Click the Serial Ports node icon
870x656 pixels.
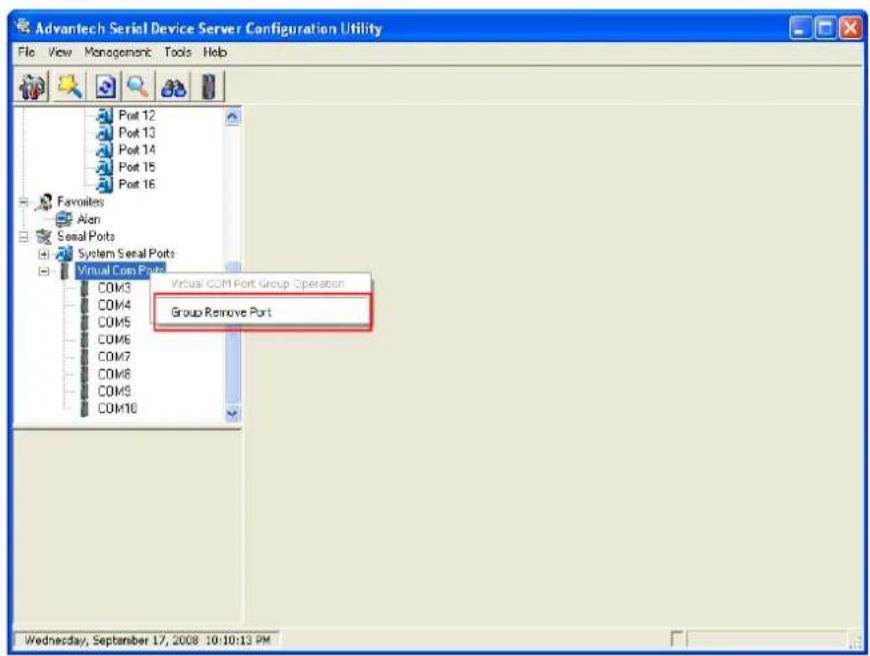[x=44, y=236]
